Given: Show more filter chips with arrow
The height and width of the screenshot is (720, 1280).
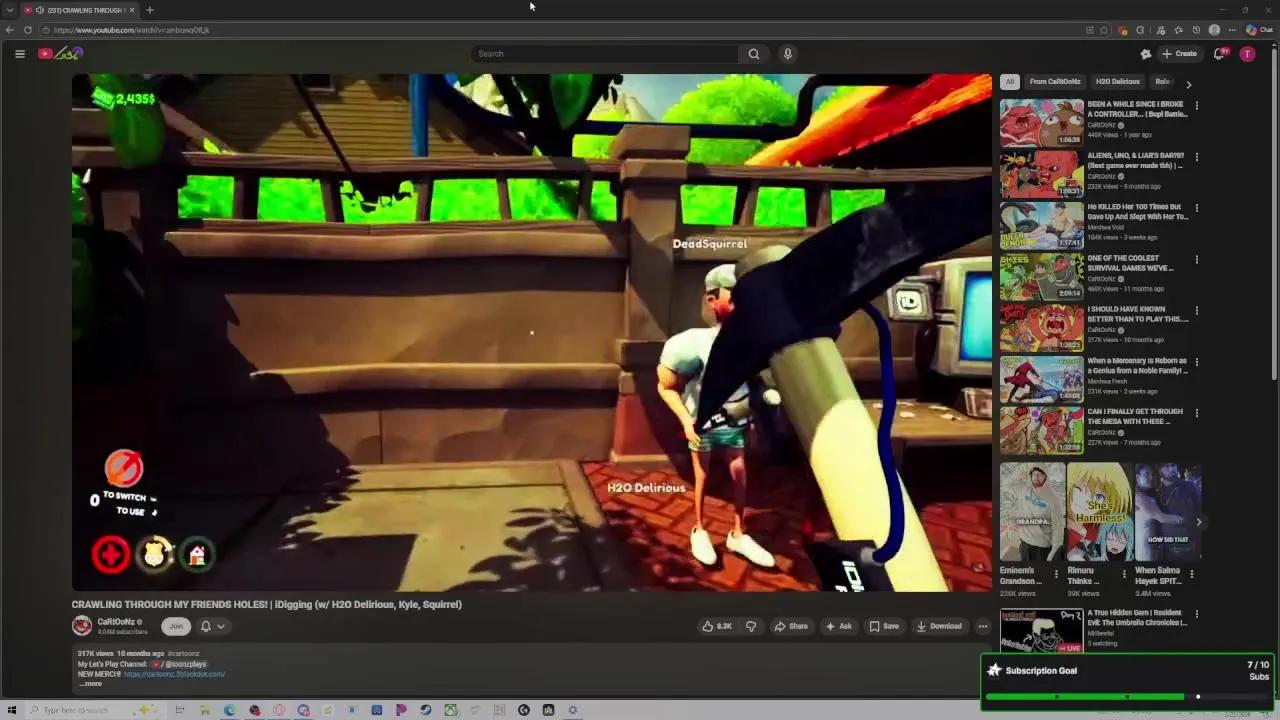Looking at the screenshot, I should click(x=1188, y=84).
